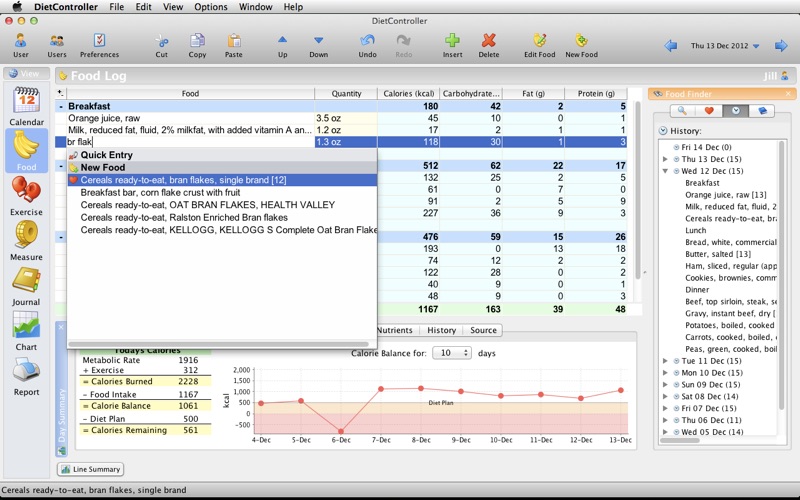Click the Copy toolbar icon
This screenshot has width=800, height=500.
[x=197, y=45]
